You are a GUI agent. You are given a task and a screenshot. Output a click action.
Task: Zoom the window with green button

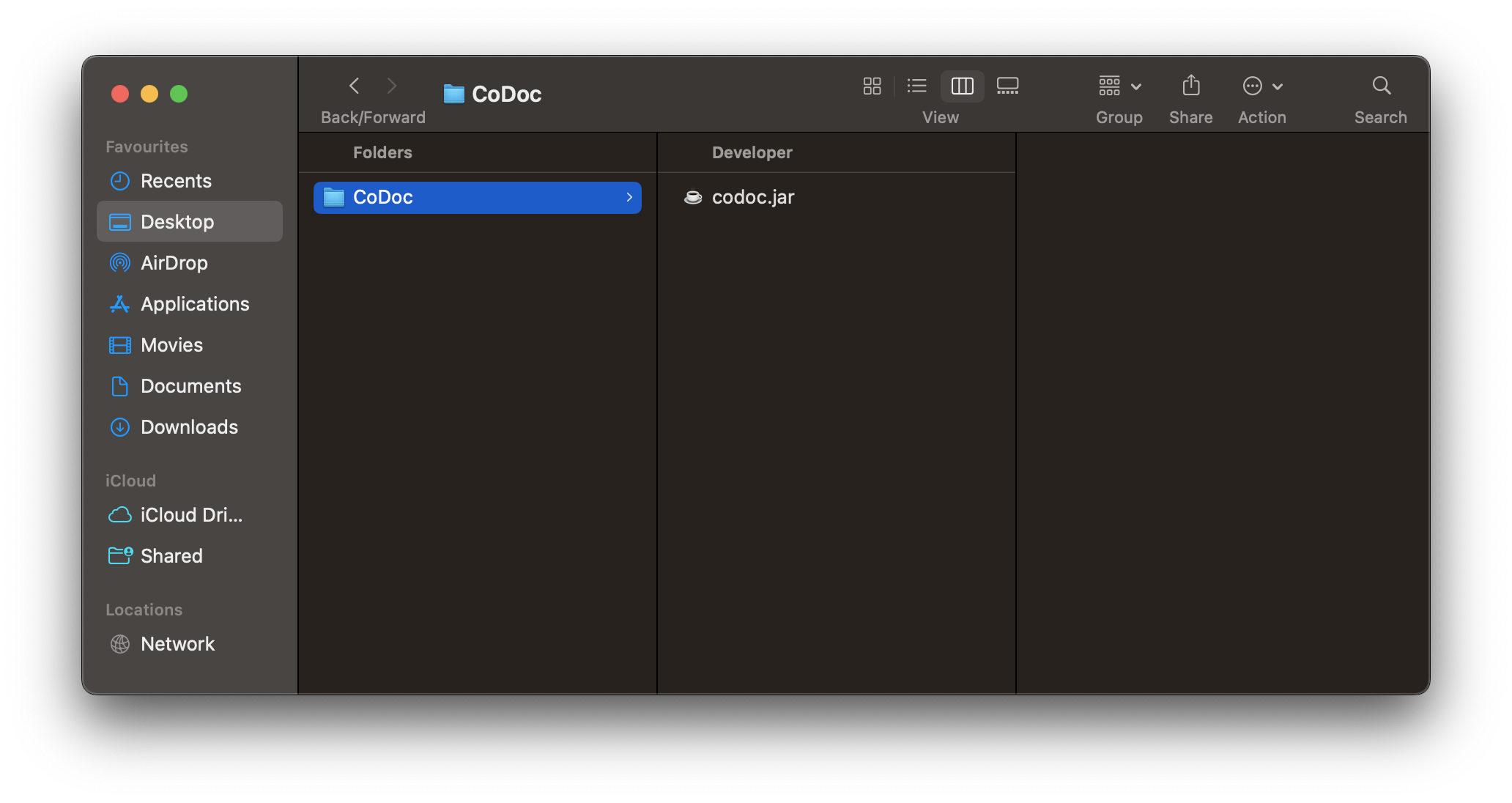point(179,94)
